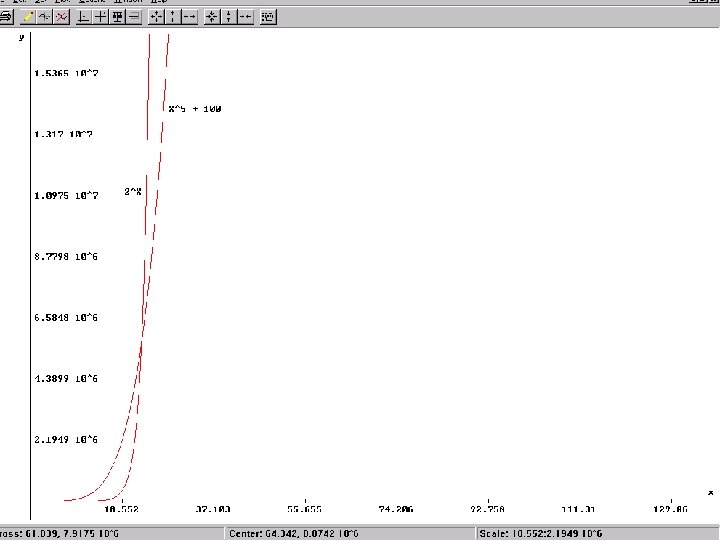720x540 pixels.
Task: Click the y-axis tick label 4.3899 10^6
Action: tap(66, 379)
